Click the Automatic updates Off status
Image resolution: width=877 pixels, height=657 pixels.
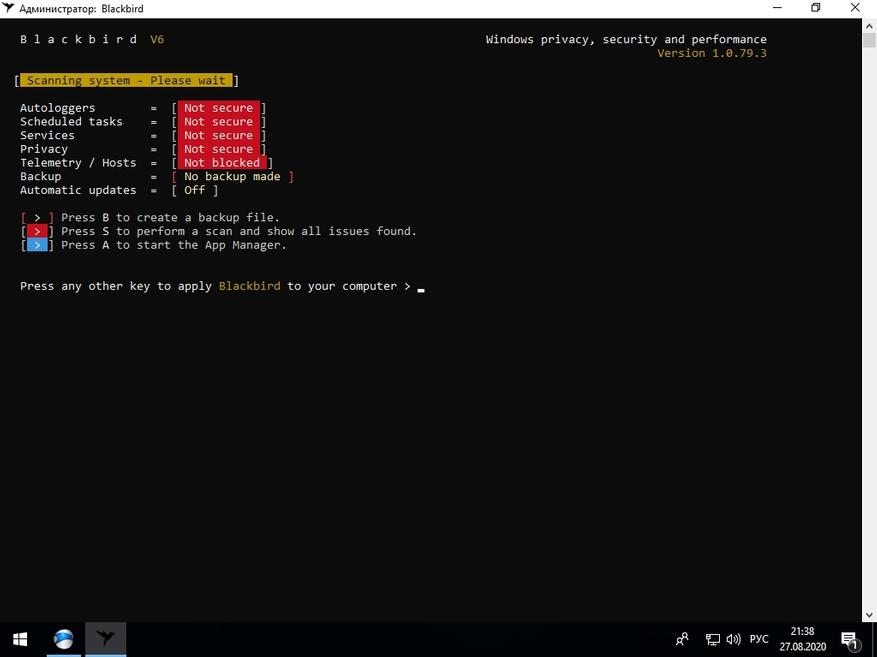[x=195, y=190]
